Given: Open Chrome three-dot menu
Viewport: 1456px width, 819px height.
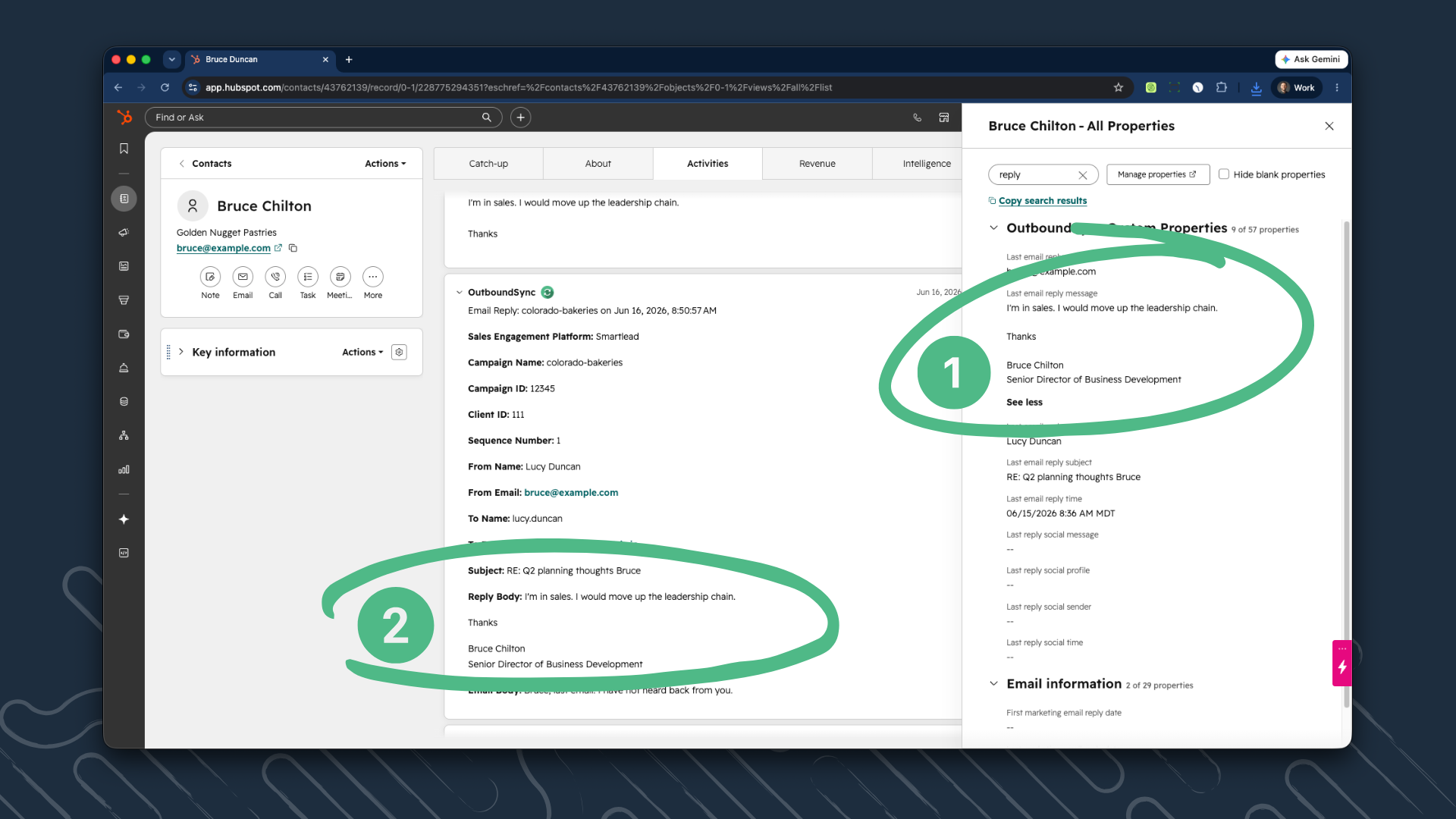Looking at the screenshot, I should pyautogui.click(x=1337, y=88).
